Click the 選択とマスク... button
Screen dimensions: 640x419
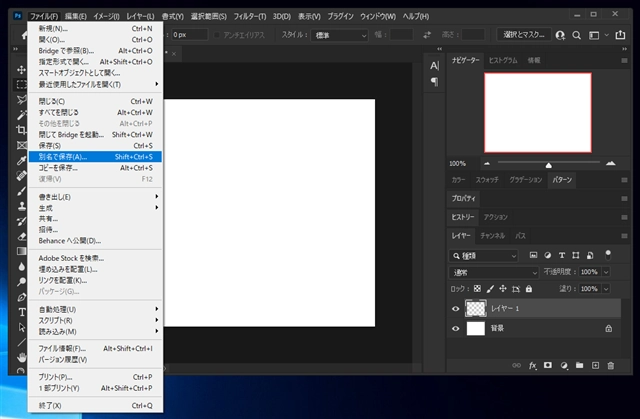pos(524,35)
